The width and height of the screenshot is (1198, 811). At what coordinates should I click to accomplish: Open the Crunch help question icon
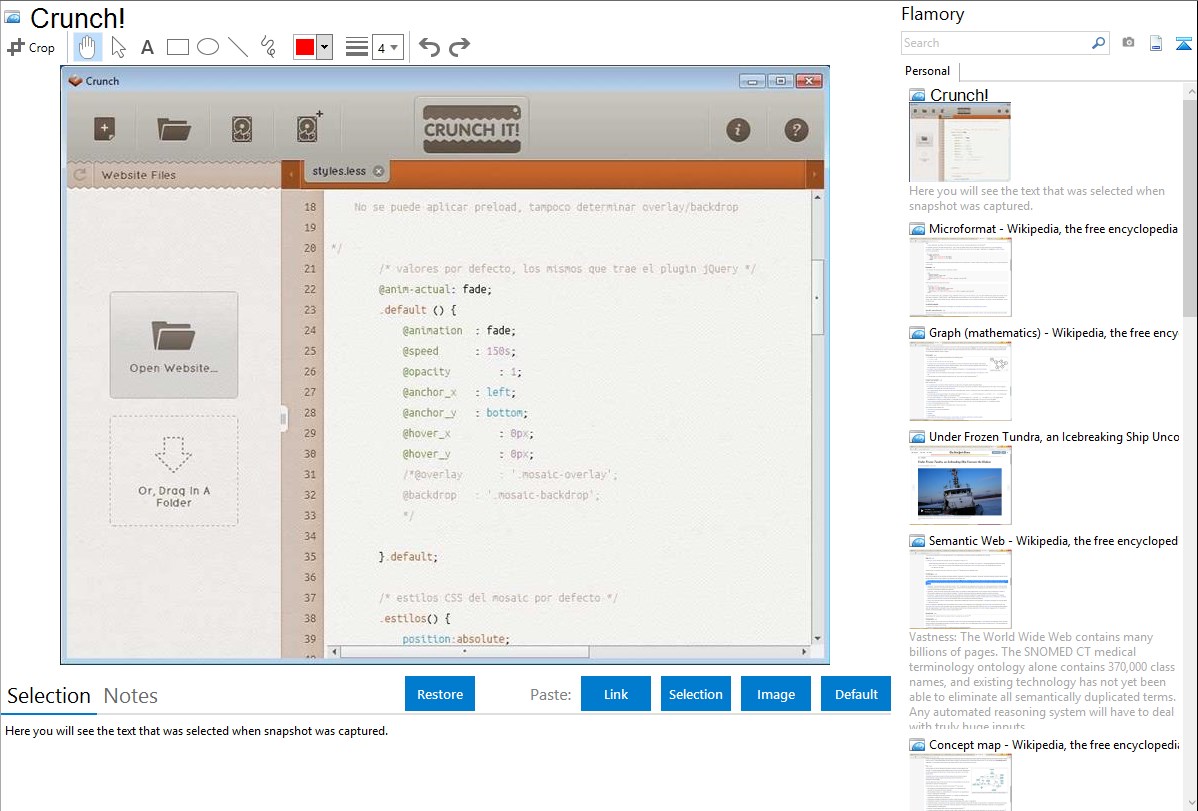(x=796, y=130)
